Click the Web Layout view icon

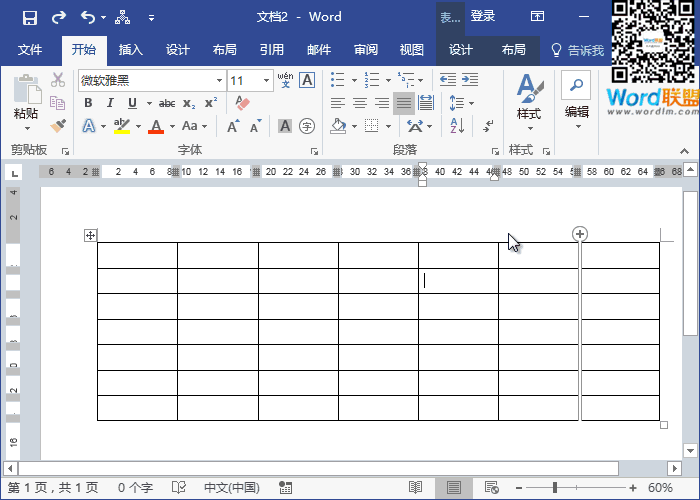(492, 488)
